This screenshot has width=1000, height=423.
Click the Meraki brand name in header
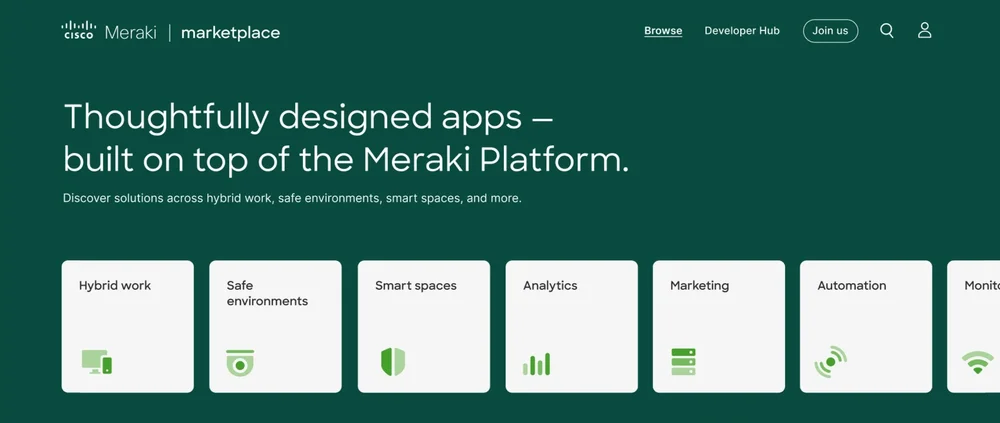[130, 33]
